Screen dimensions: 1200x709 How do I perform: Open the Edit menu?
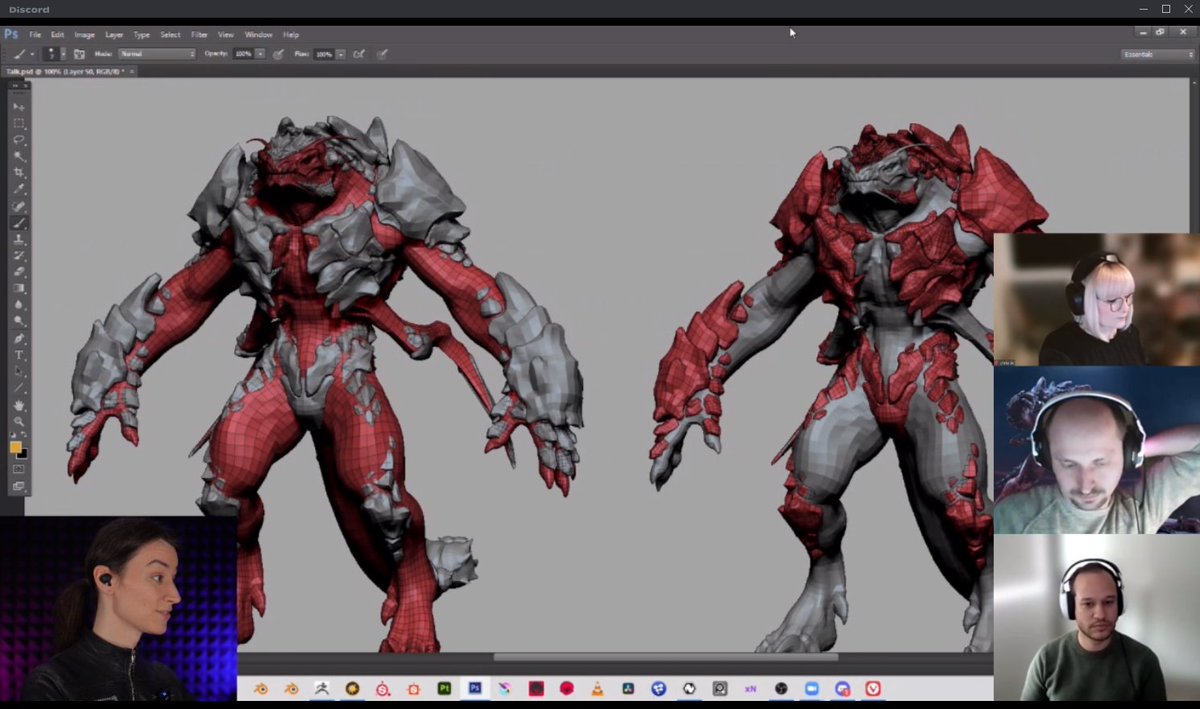point(58,35)
